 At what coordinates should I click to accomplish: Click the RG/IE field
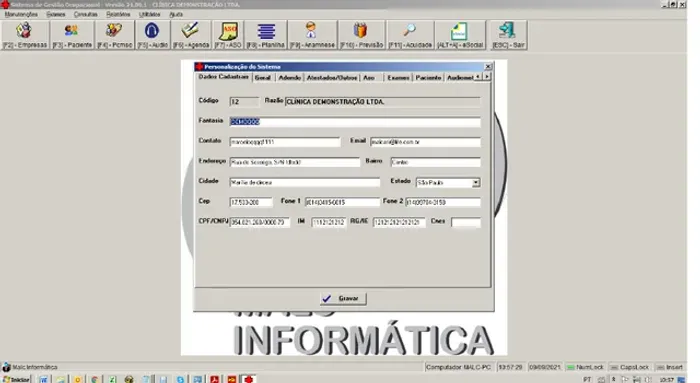click(x=399, y=222)
